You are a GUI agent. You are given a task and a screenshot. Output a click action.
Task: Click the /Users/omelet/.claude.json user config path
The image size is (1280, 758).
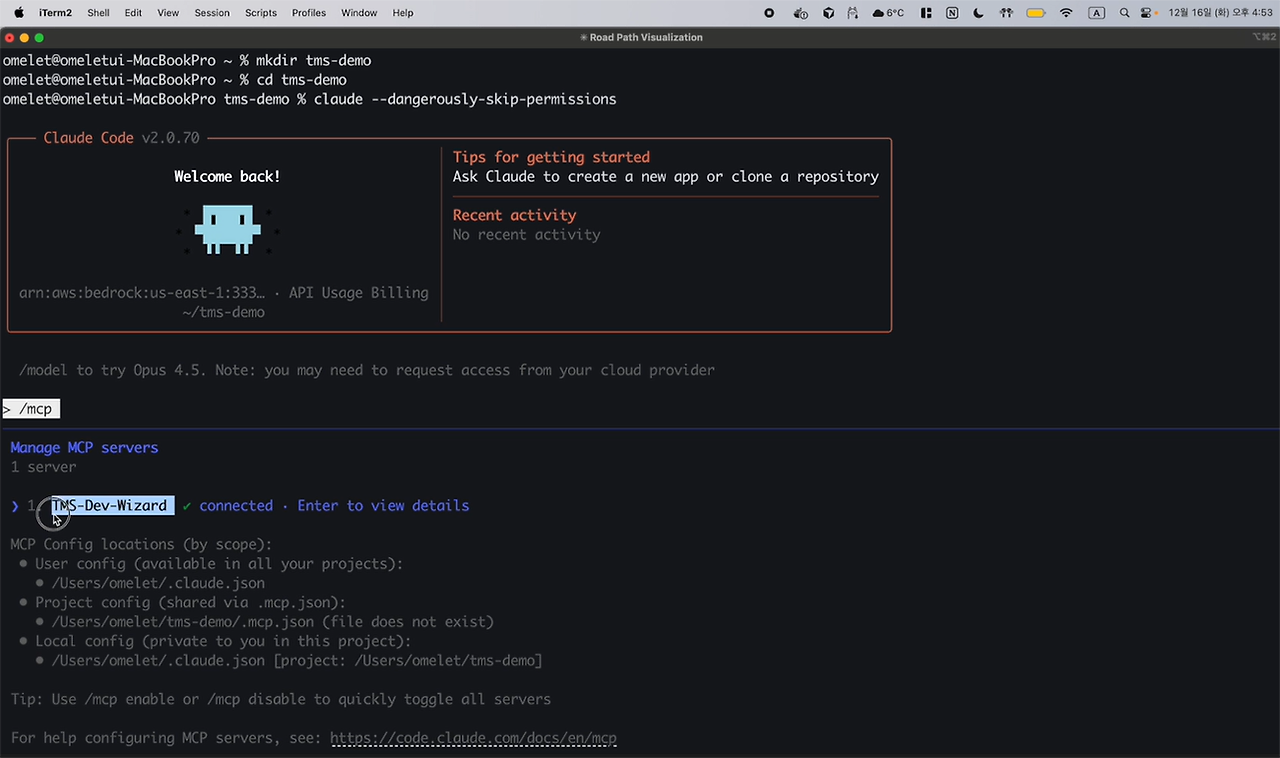pos(158,583)
